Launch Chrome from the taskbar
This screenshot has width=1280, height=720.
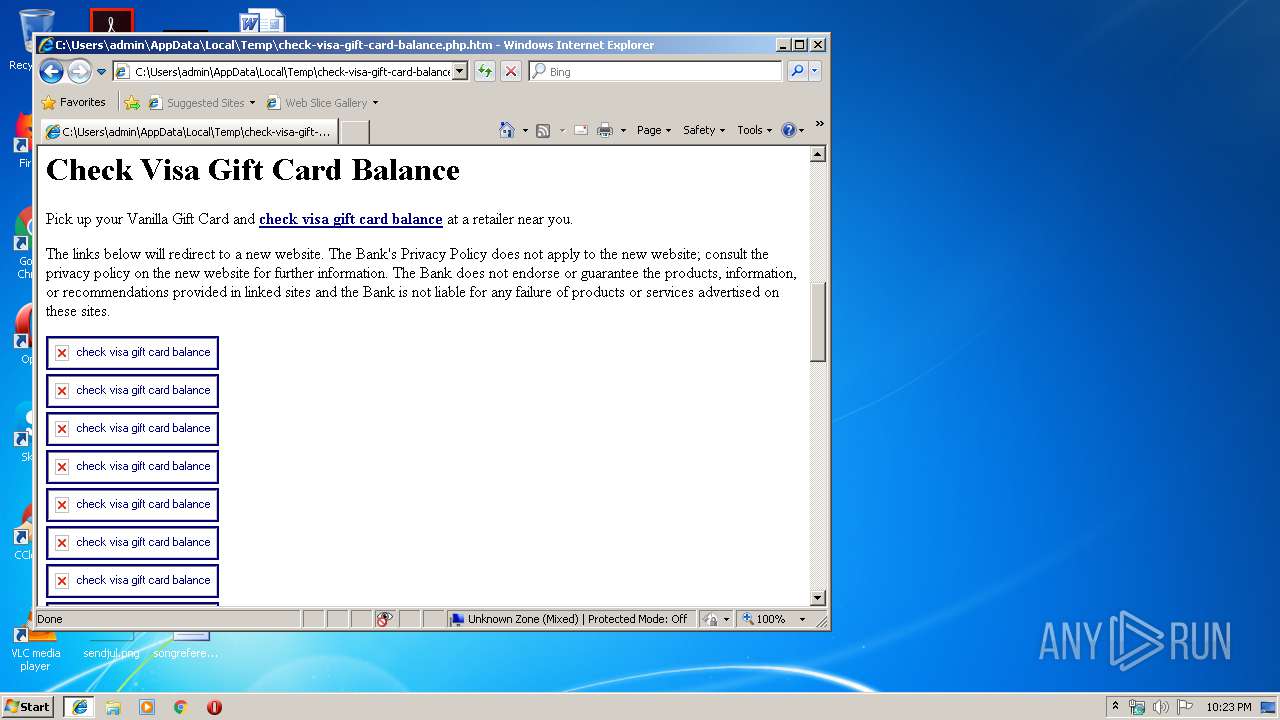[181, 707]
